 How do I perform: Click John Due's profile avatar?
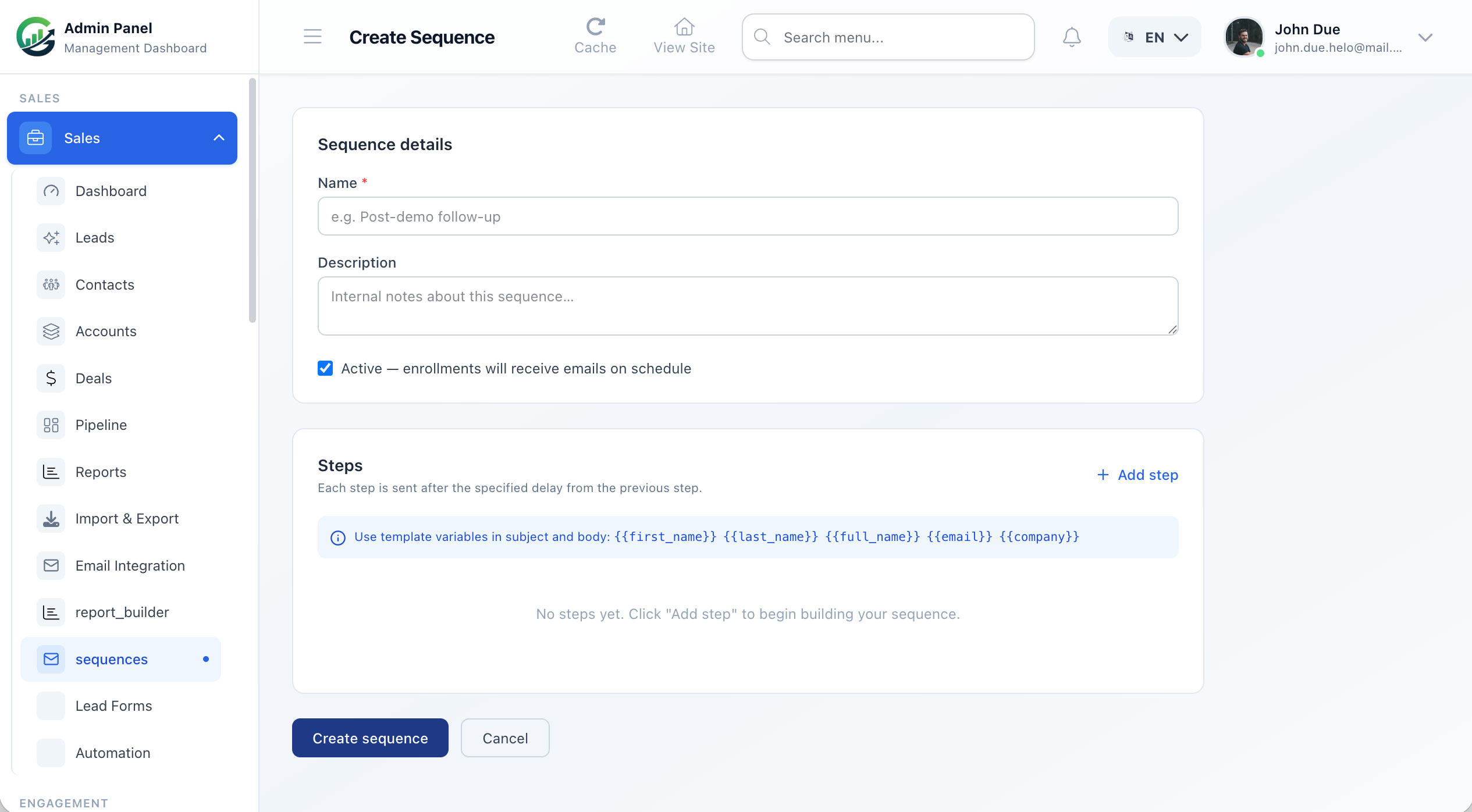tap(1244, 37)
